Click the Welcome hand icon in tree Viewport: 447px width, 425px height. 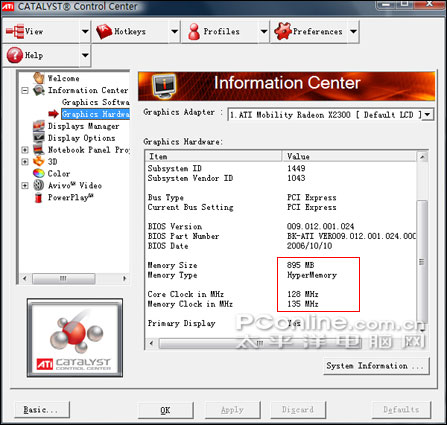point(39,78)
